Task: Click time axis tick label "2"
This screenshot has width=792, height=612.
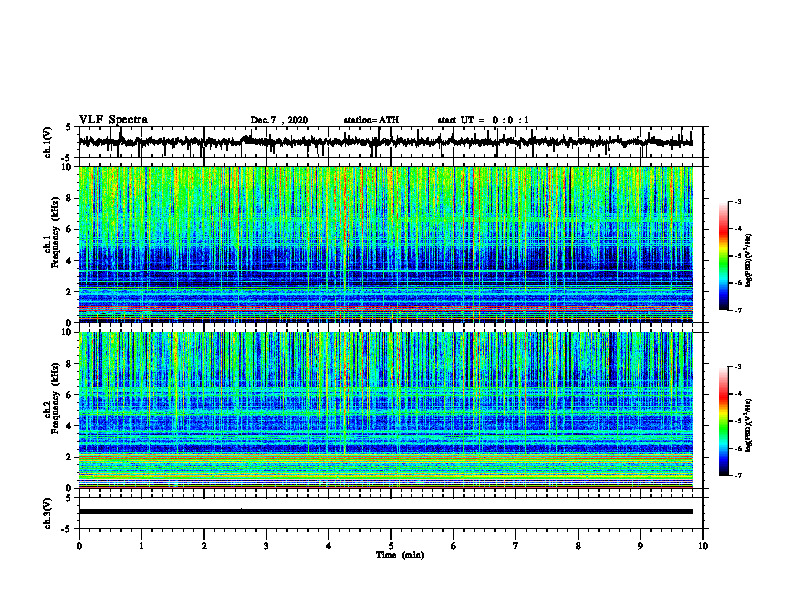Action: pyautogui.click(x=204, y=546)
